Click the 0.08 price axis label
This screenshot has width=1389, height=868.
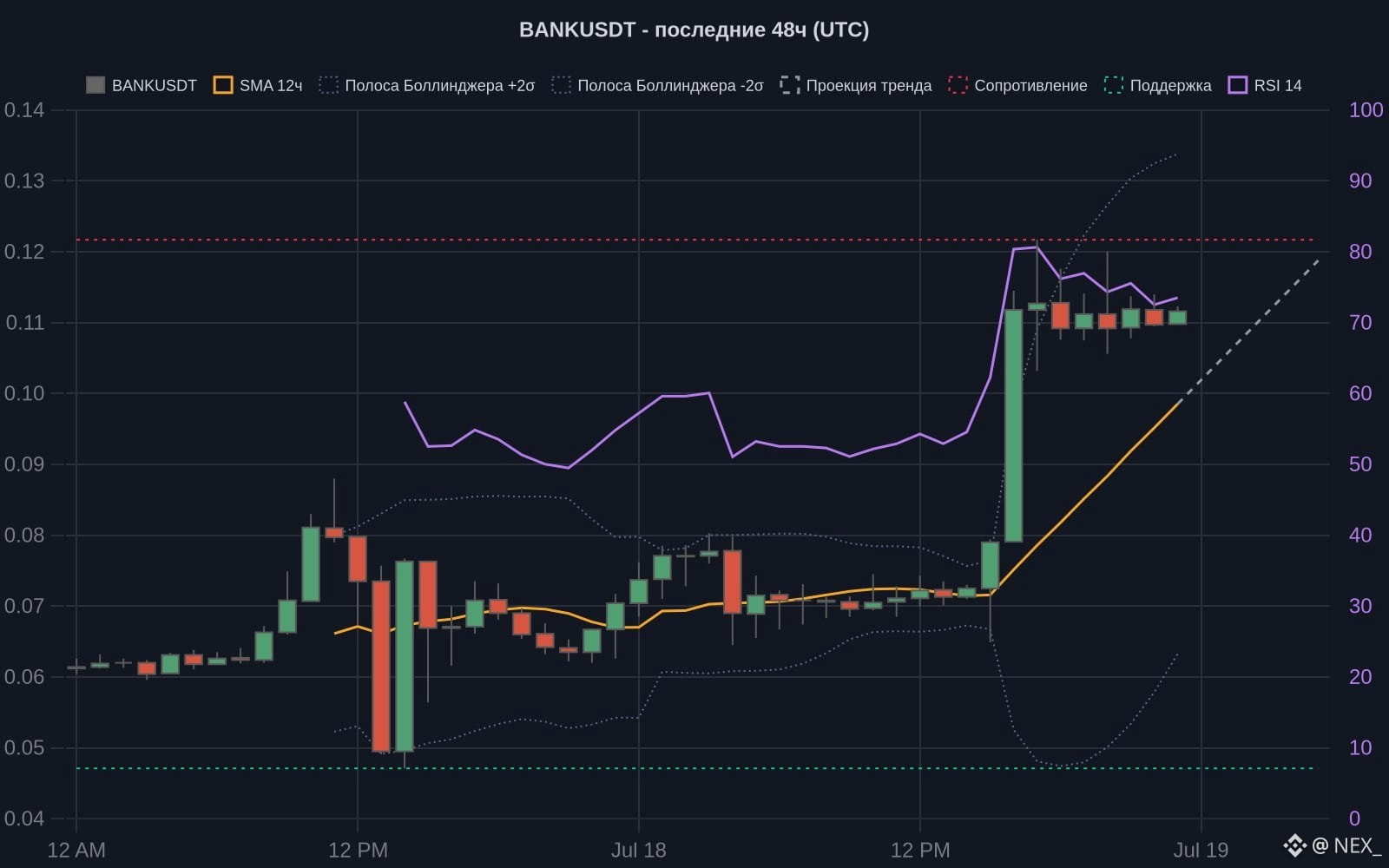pos(24,535)
